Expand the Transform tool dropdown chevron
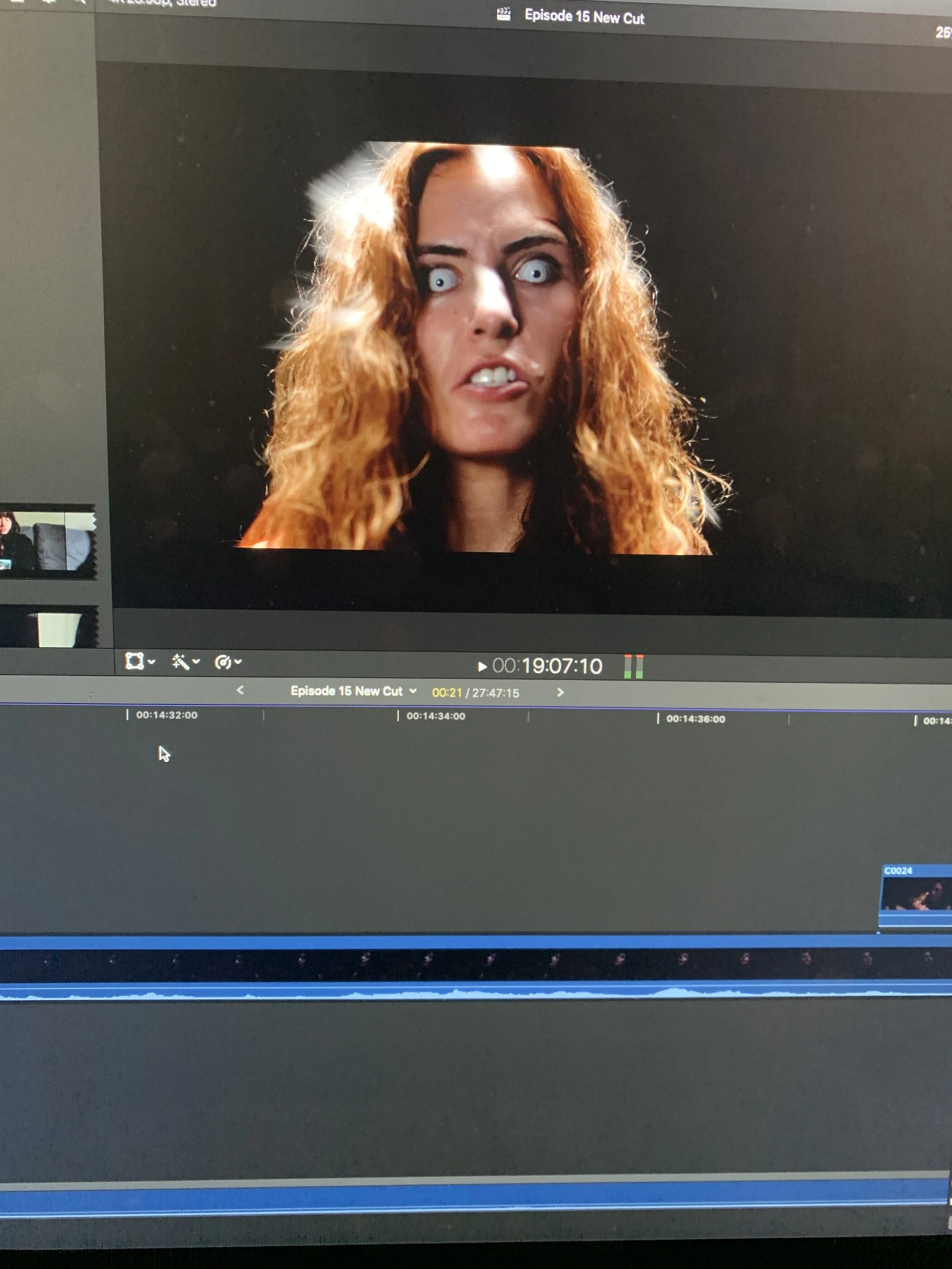952x1269 pixels. tap(152, 662)
